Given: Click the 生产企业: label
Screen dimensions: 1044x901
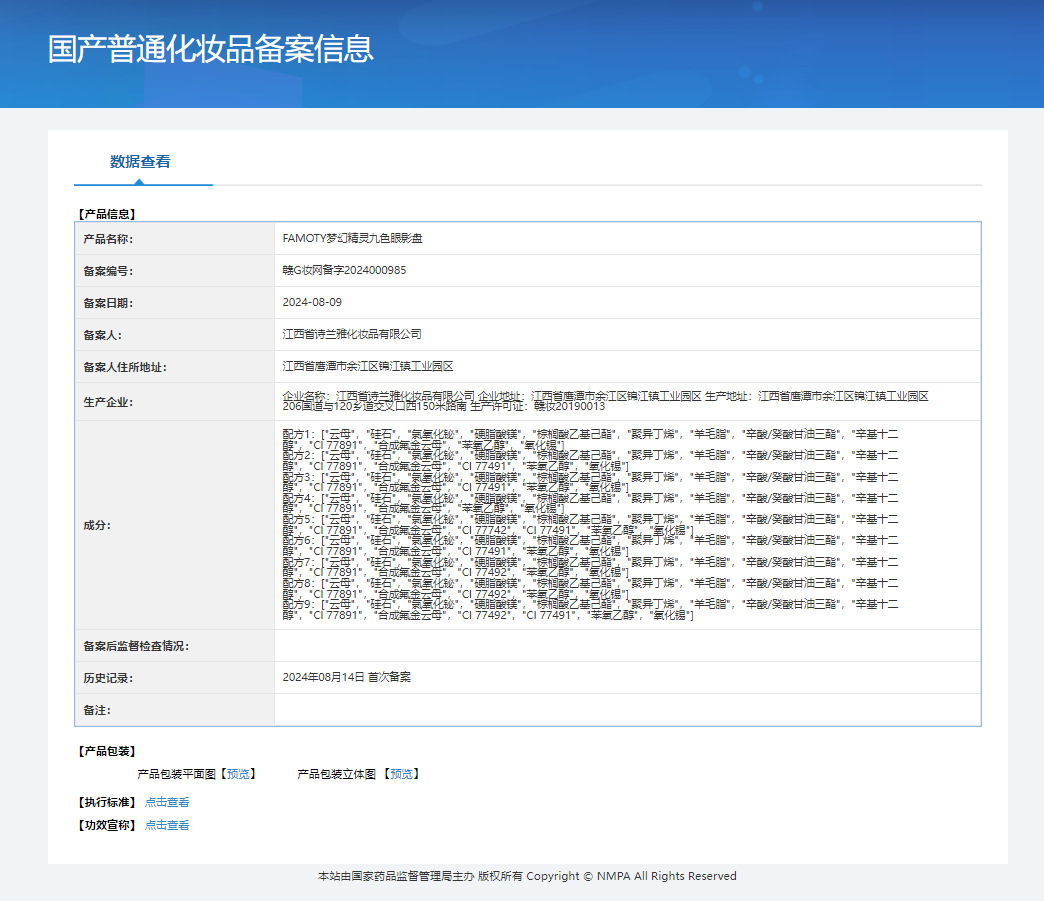Looking at the screenshot, I should [108, 402].
